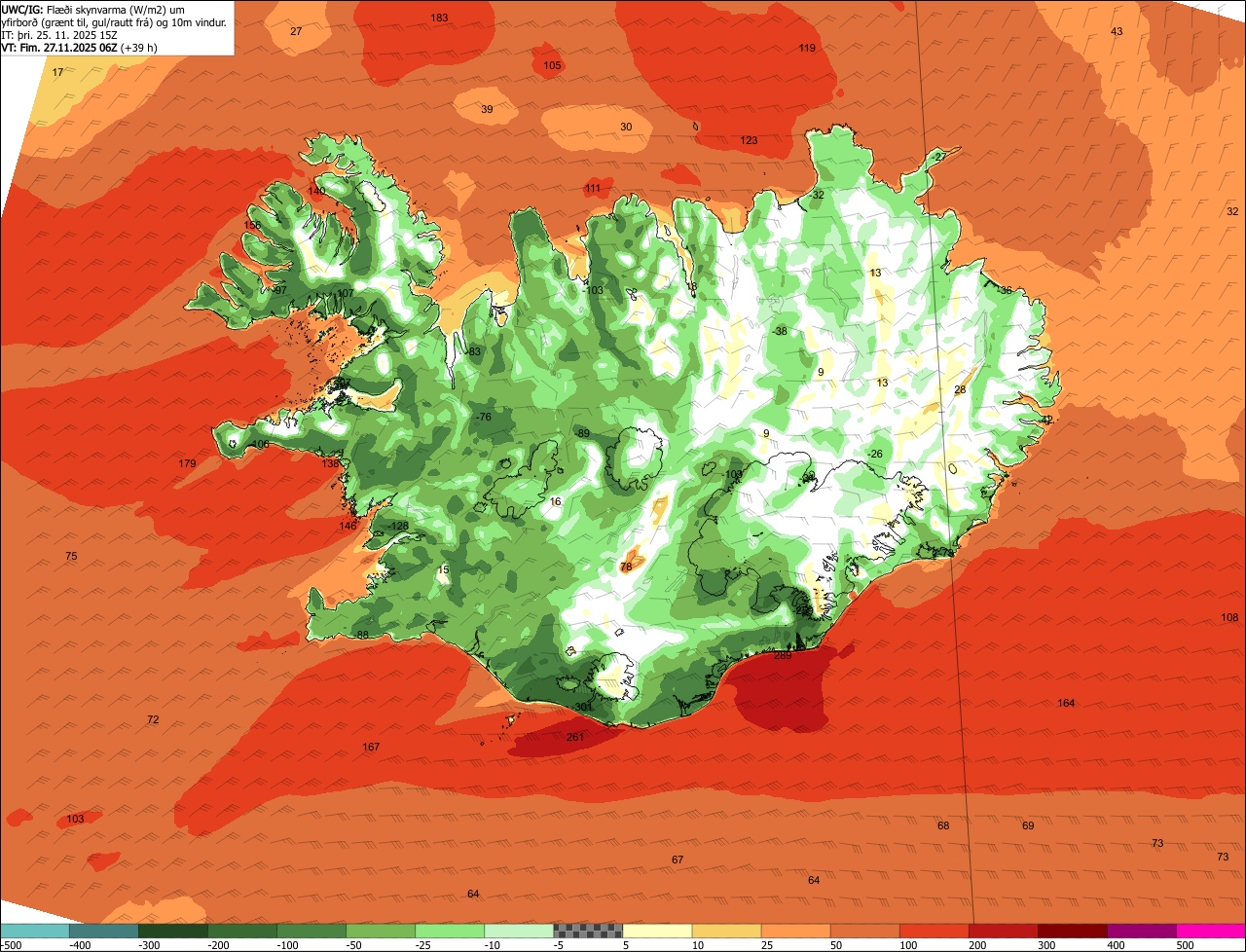Click the flux value -26 over land

pyautogui.click(x=874, y=454)
